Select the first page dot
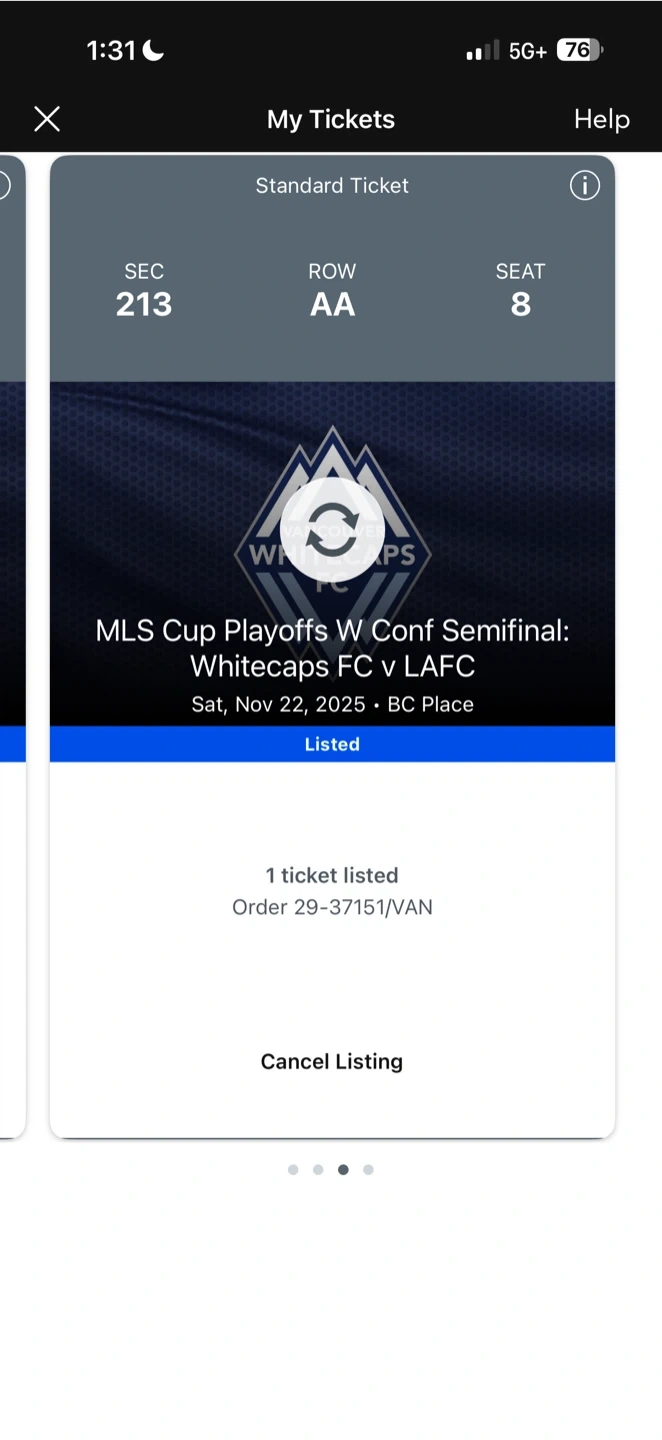Viewport: 662px width, 1440px height. pos(293,1170)
